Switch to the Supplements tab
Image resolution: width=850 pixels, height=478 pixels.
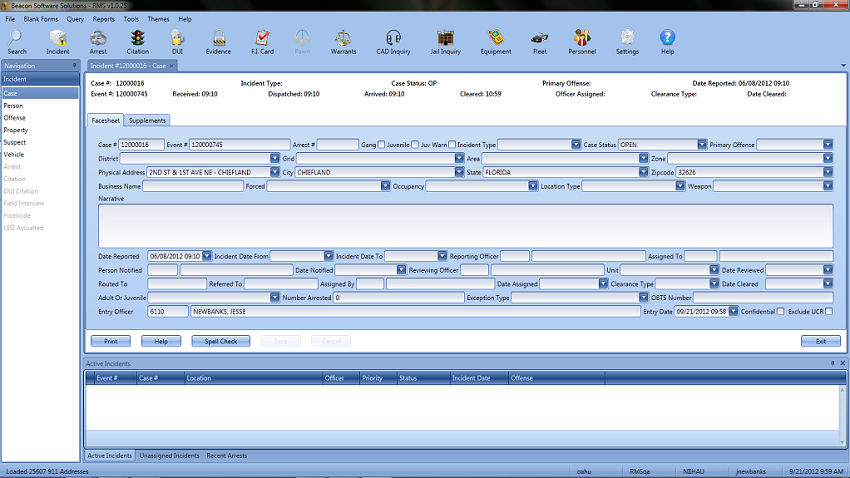point(148,120)
